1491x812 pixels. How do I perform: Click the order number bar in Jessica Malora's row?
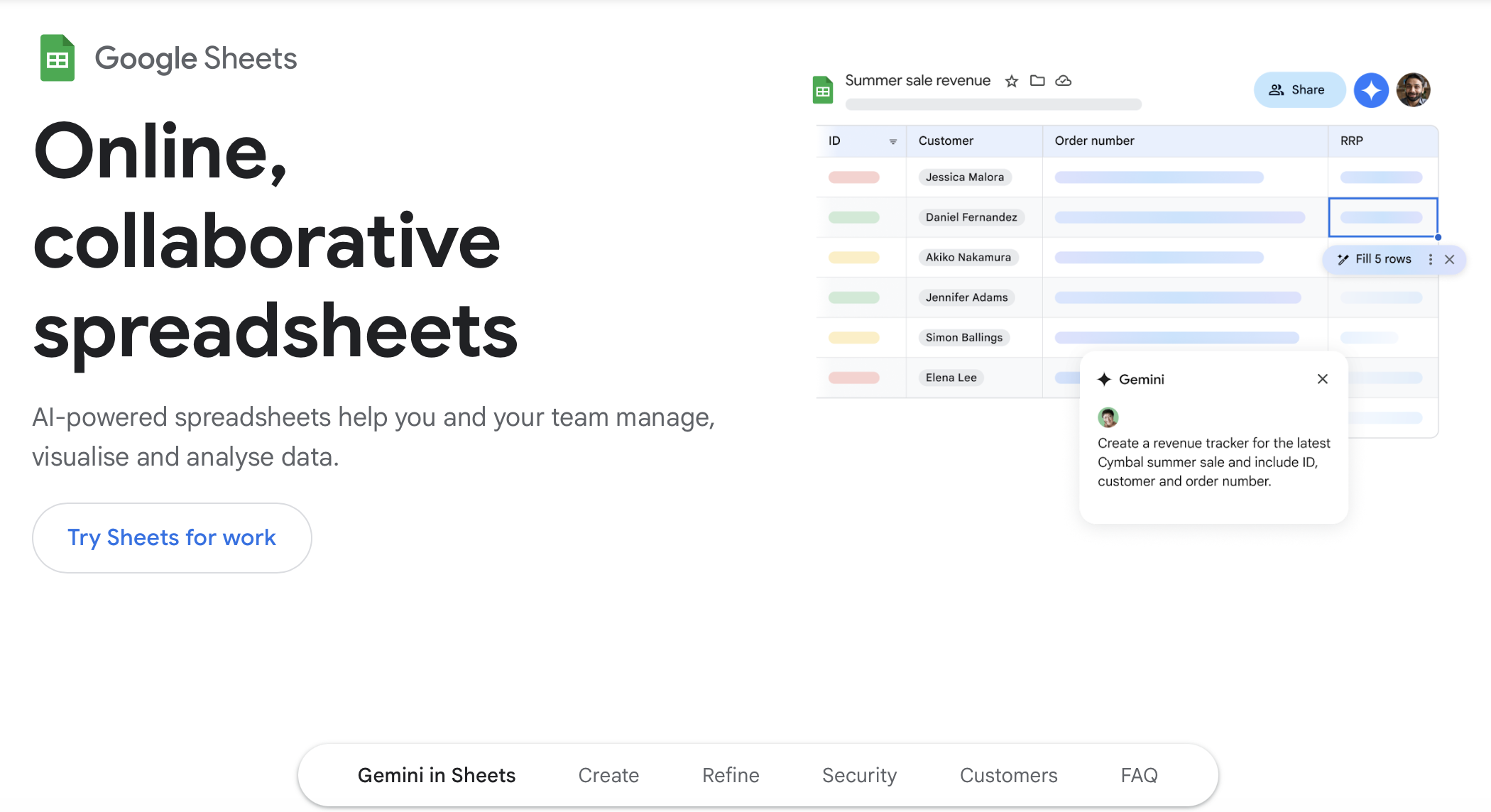(1159, 177)
